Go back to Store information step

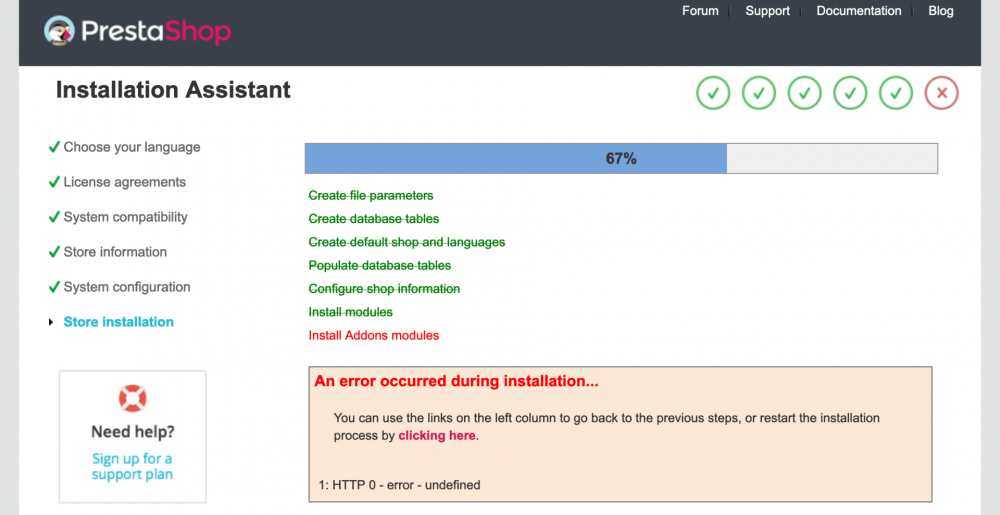(115, 252)
